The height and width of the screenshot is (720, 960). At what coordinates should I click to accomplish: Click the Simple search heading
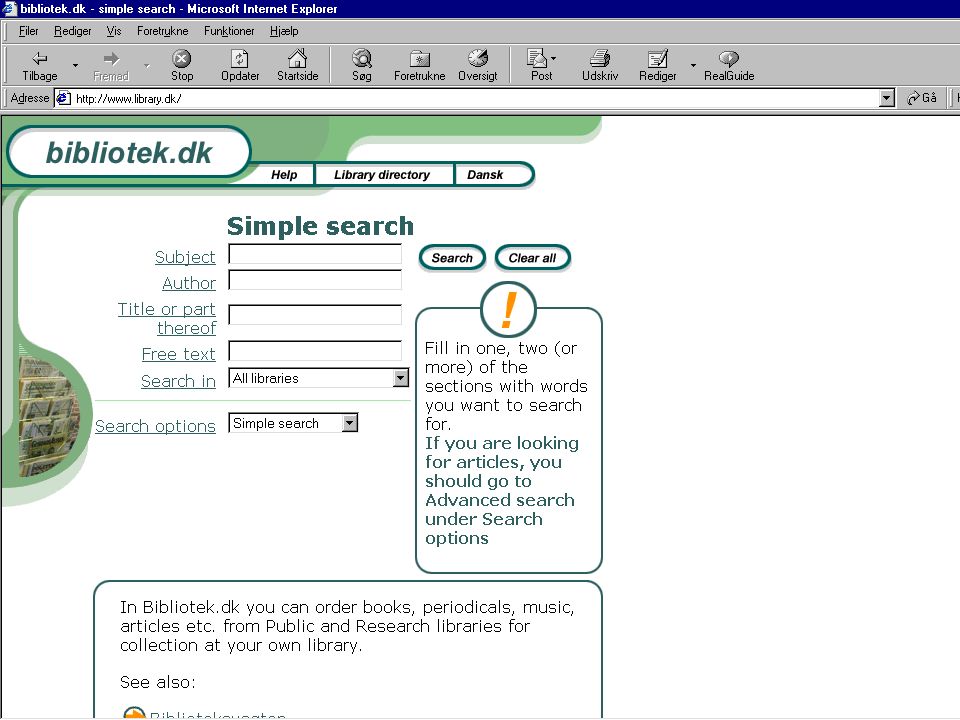pyautogui.click(x=320, y=226)
